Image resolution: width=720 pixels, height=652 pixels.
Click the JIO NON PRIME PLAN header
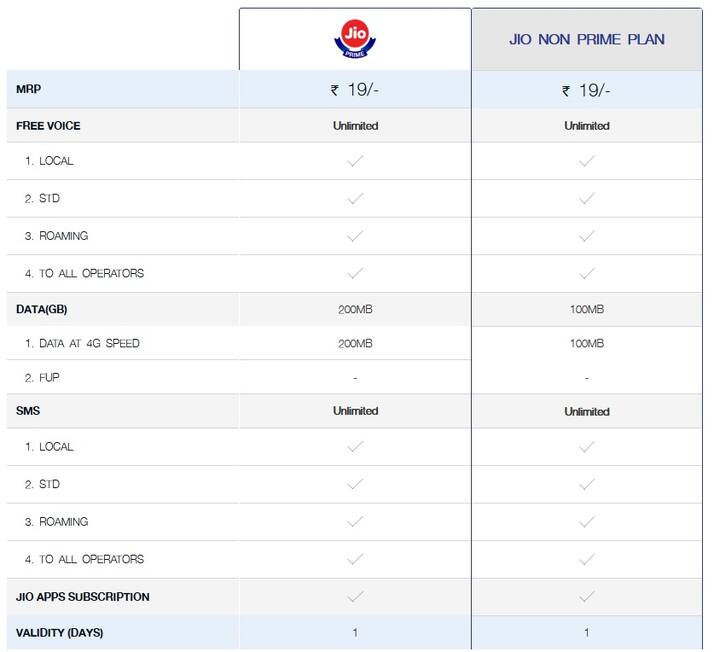587,39
